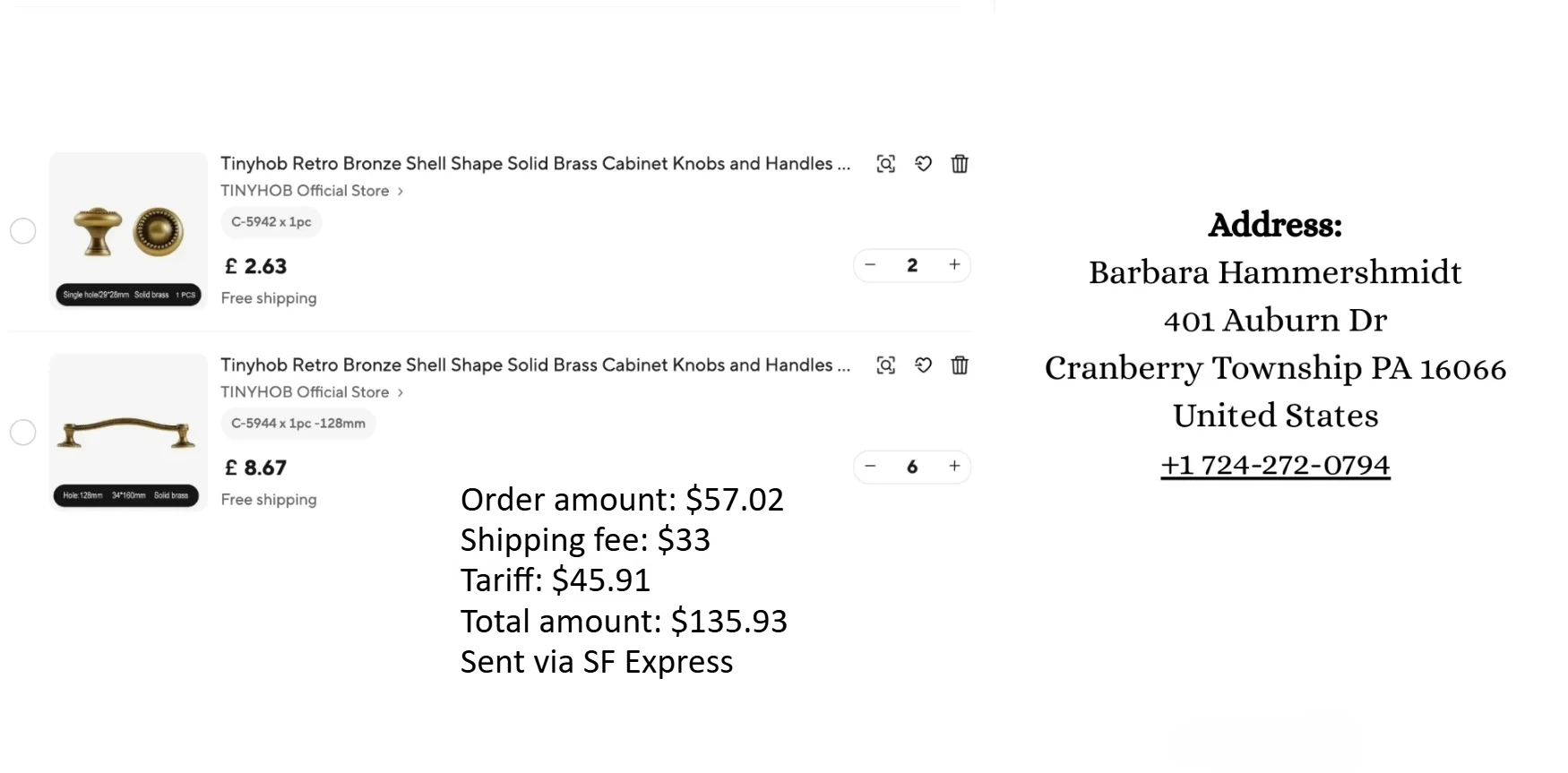
Task: Add C-5942 knob to wishlist heart icon
Action: [923, 164]
